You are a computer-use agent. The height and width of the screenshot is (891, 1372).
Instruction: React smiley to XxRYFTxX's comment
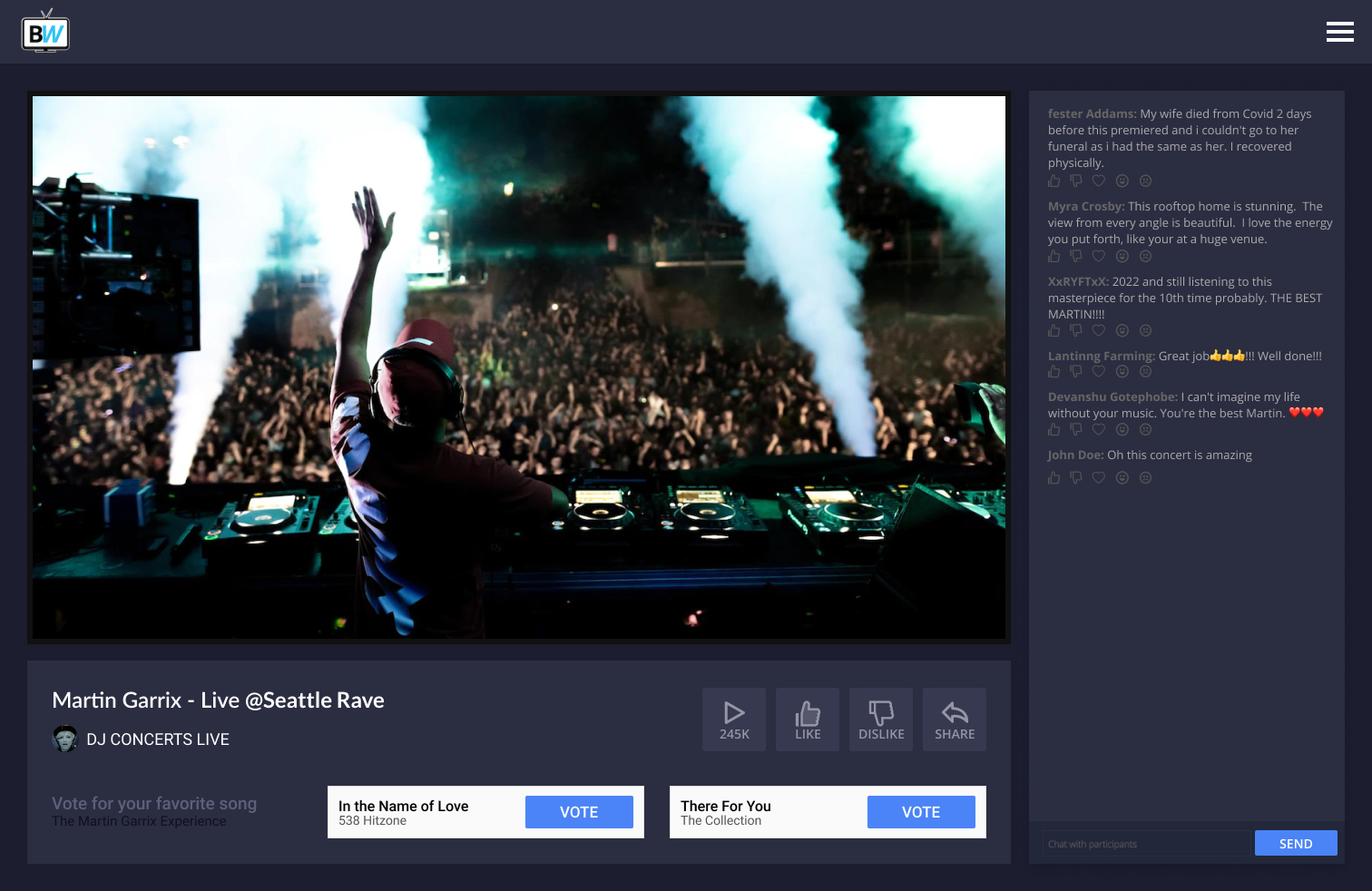1122,330
